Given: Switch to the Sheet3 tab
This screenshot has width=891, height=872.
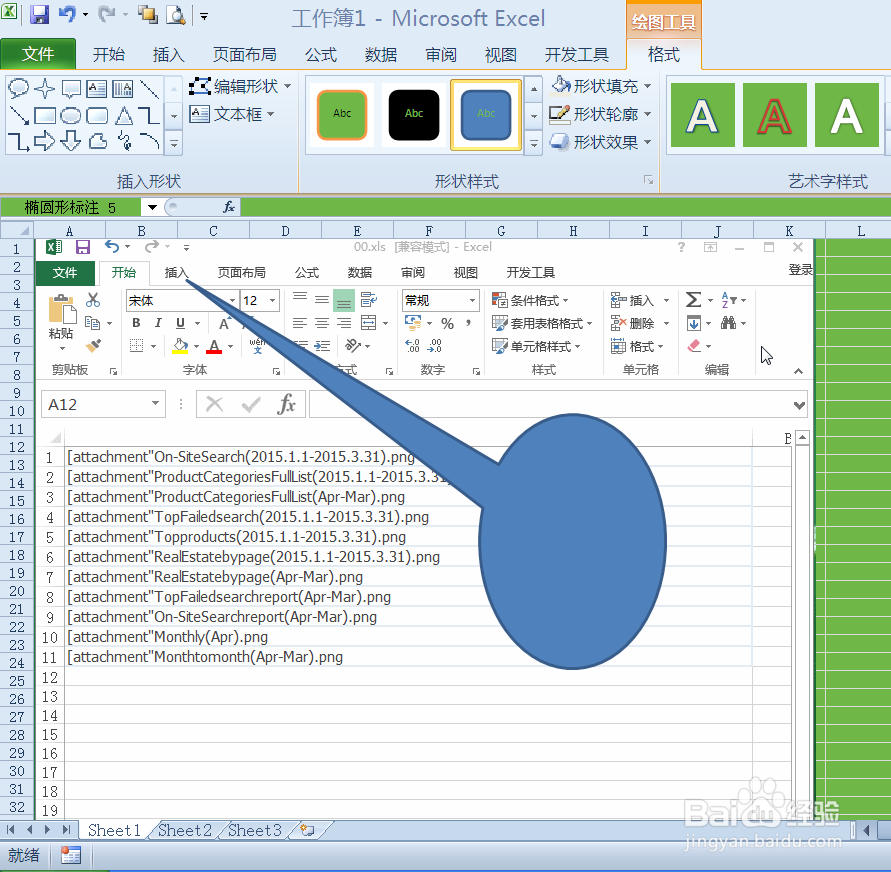Looking at the screenshot, I should (x=255, y=830).
